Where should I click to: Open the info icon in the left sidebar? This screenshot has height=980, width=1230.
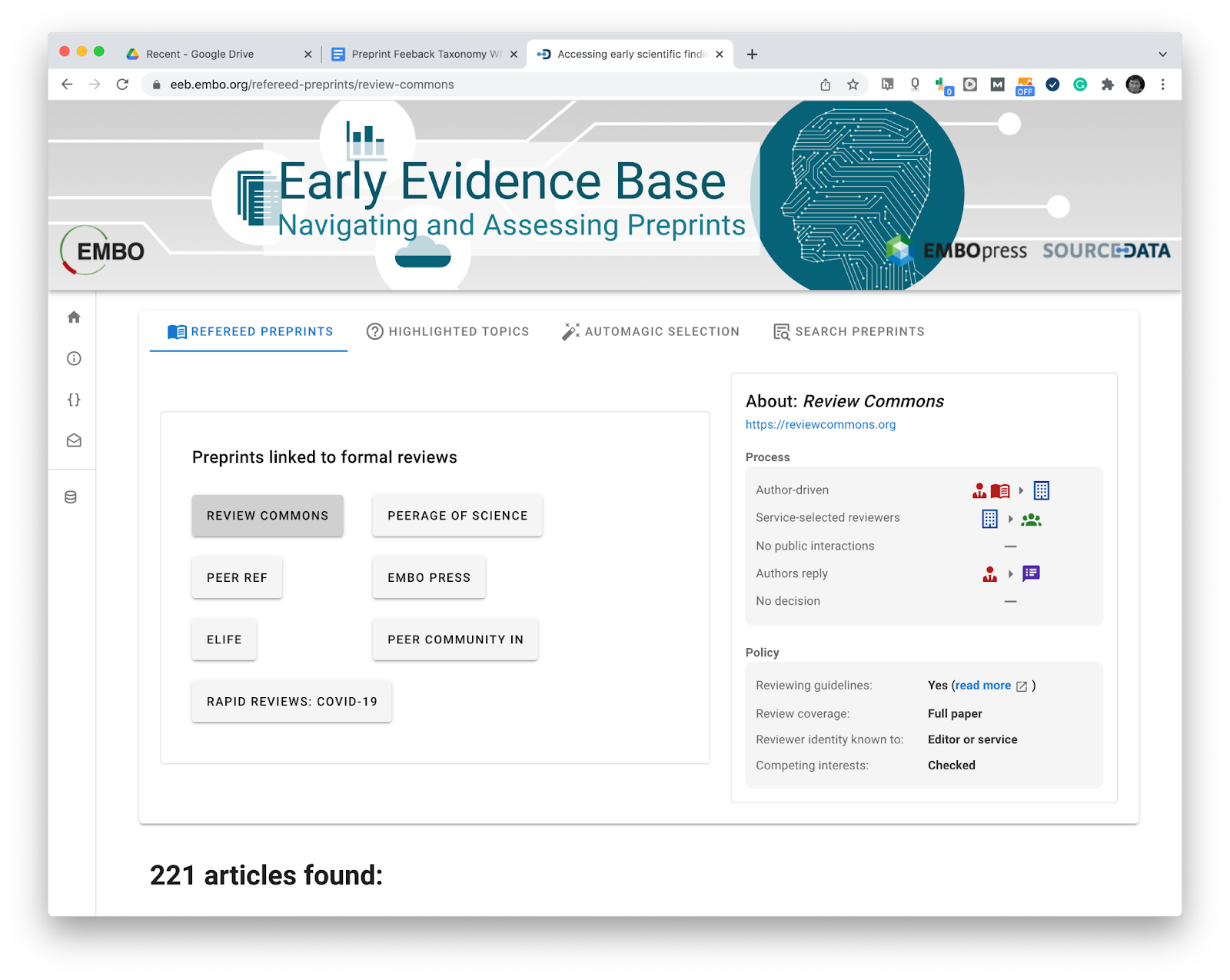[74, 358]
